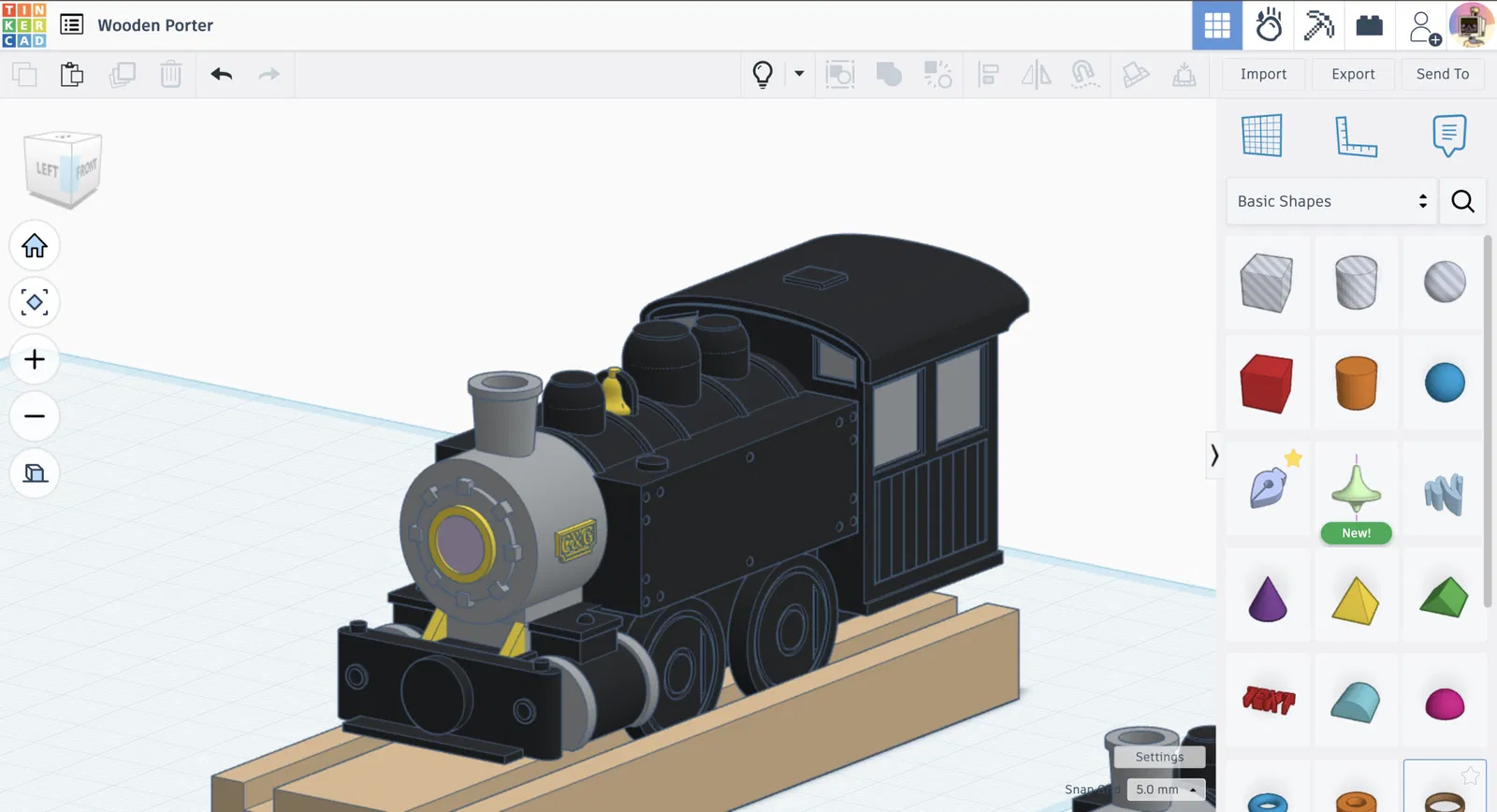Expand the lightbulb visibility dropdown arrow
This screenshot has height=812, width=1497.
(799, 73)
